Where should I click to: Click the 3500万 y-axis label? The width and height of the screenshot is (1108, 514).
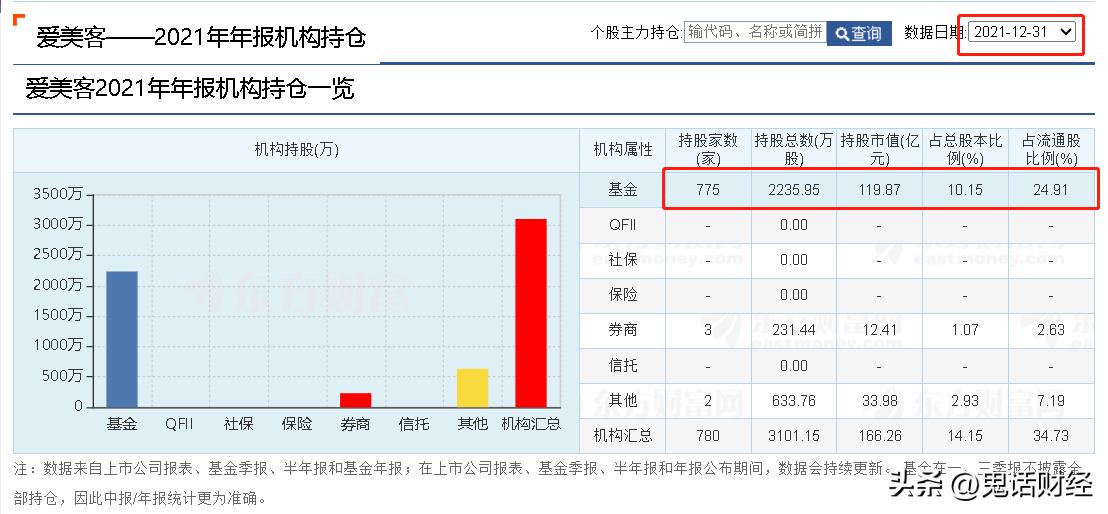[58, 194]
